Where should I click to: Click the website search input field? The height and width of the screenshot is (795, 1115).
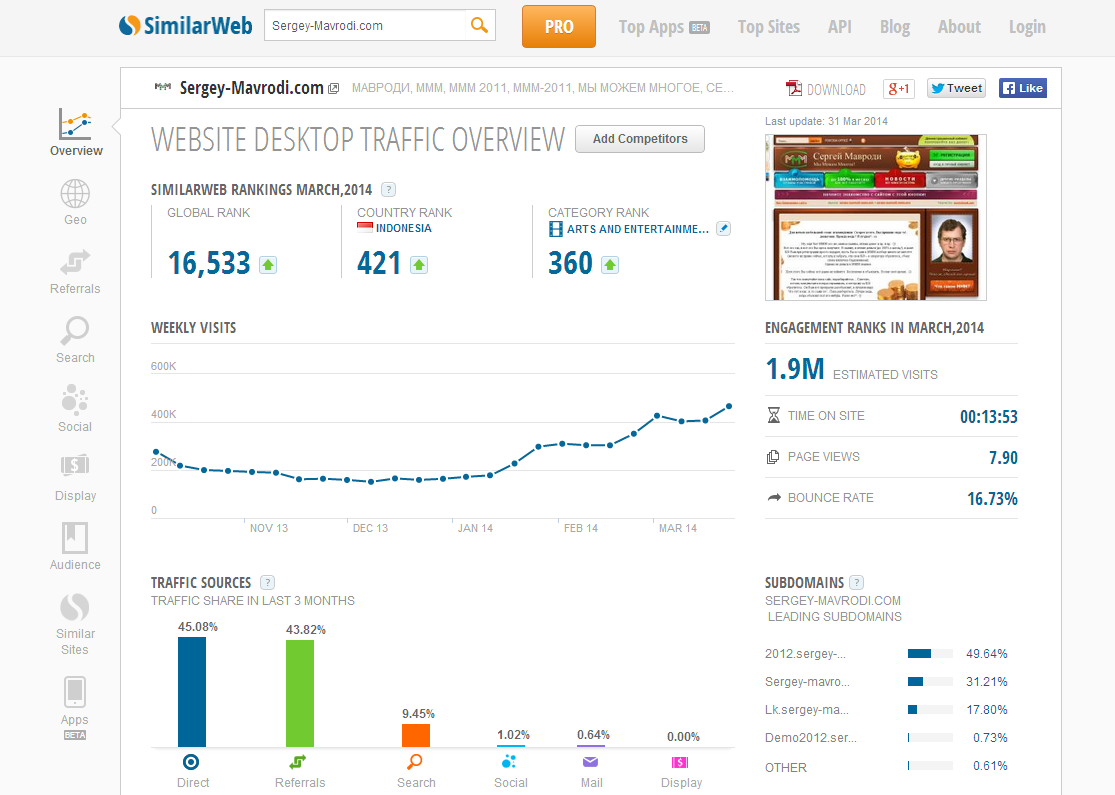(x=365, y=26)
